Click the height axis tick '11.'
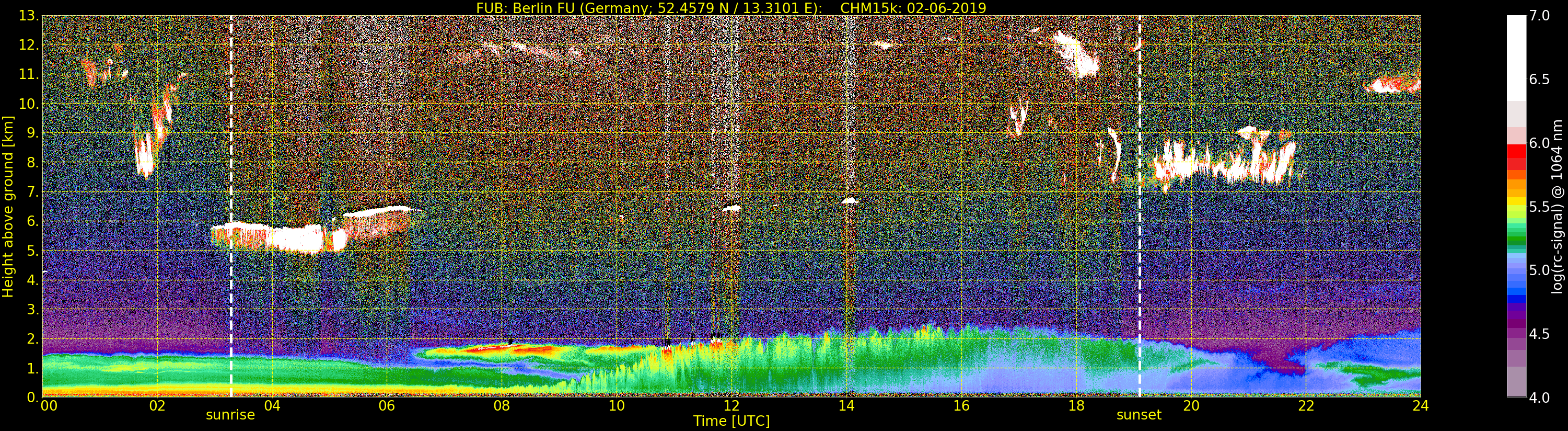This screenshot has height=431, width=1568. (x=29, y=74)
